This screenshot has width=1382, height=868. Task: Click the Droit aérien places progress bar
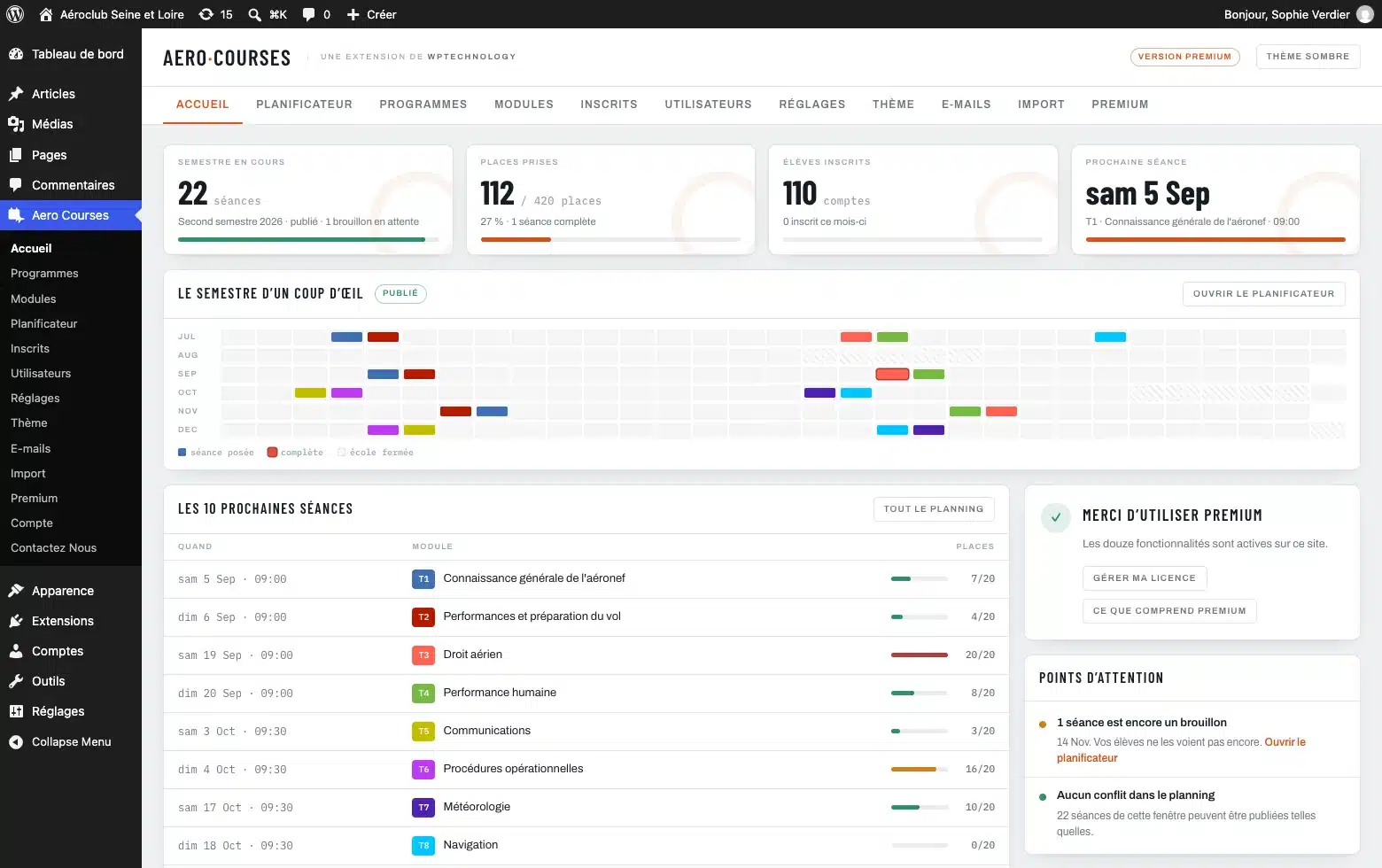920,655
